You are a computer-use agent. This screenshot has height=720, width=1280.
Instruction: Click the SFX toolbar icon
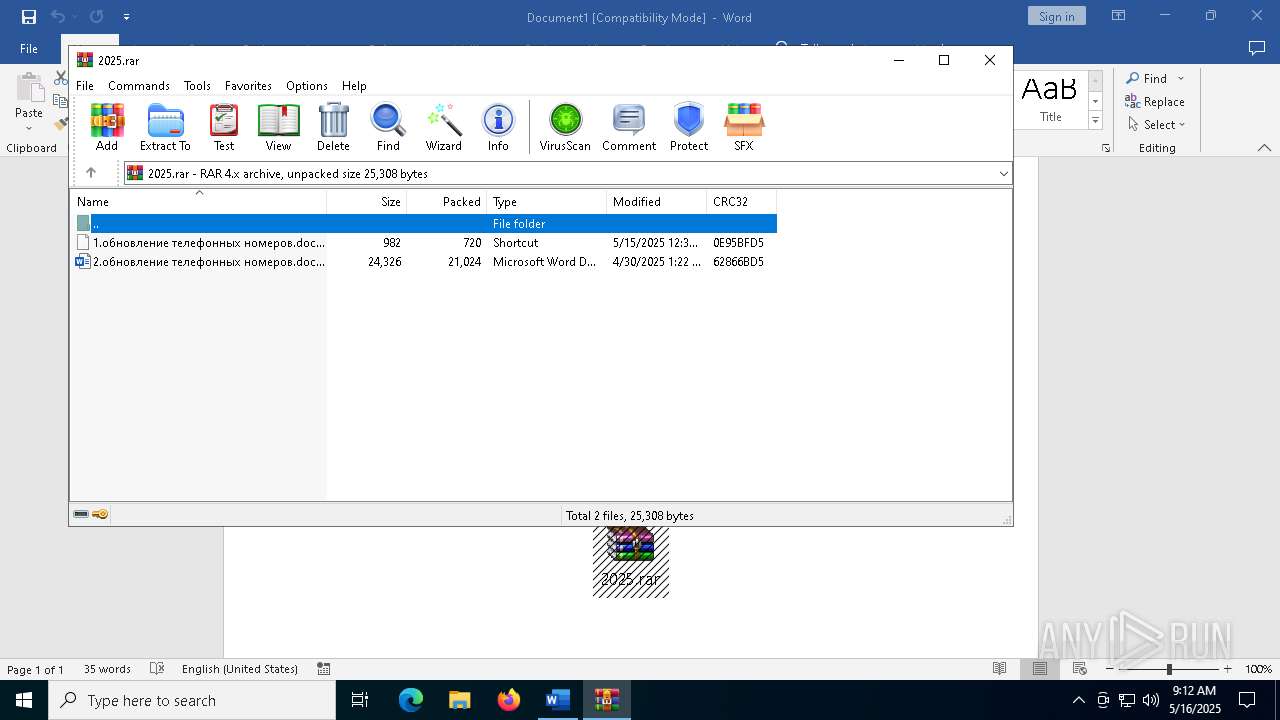[744, 127]
